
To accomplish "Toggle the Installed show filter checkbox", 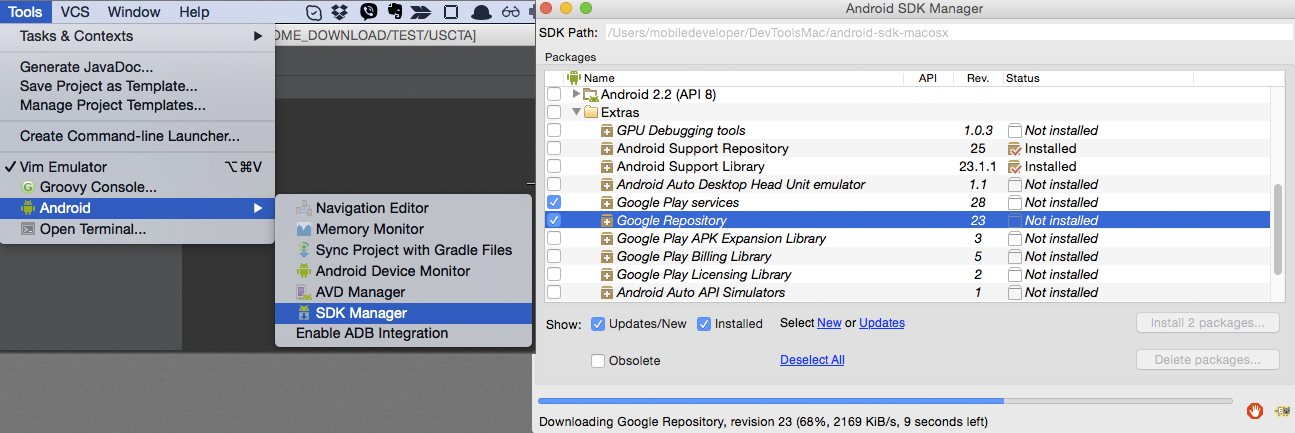I will click(704, 324).
